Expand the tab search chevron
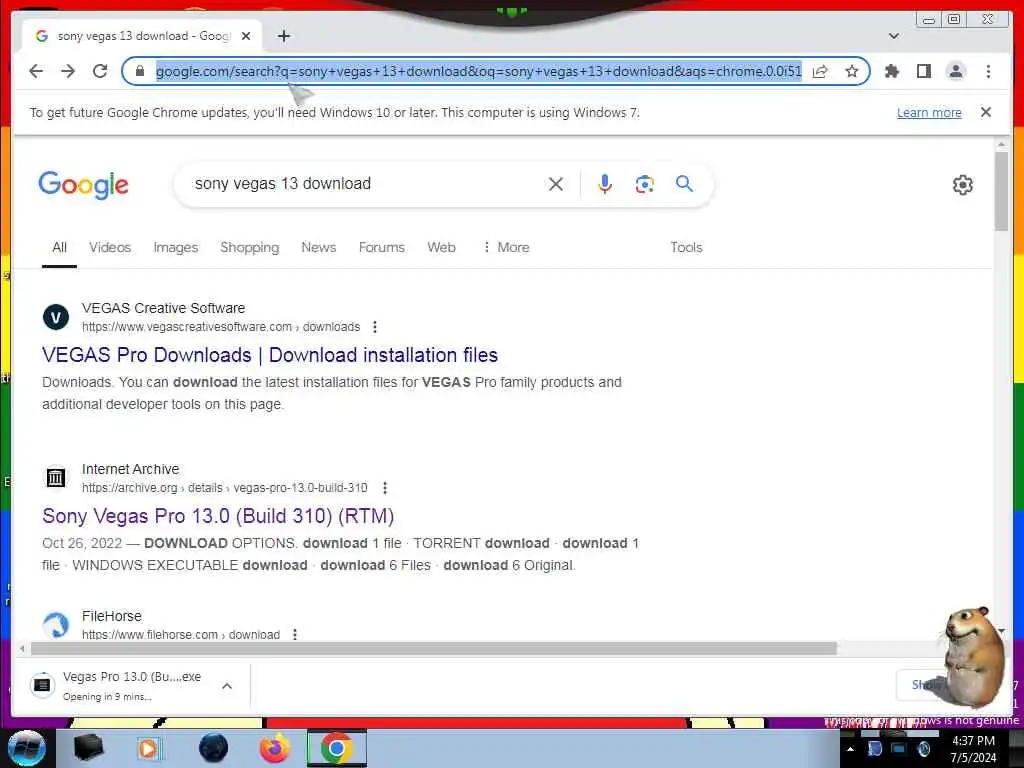The height and width of the screenshot is (768, 1024). pyautogui.click(x=894, y=36)
